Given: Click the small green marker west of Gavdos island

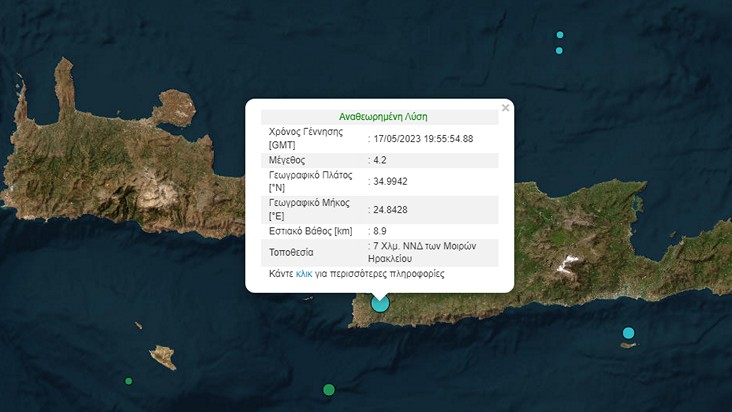Looking at the screenshot, I should click(x=128, y=381).
